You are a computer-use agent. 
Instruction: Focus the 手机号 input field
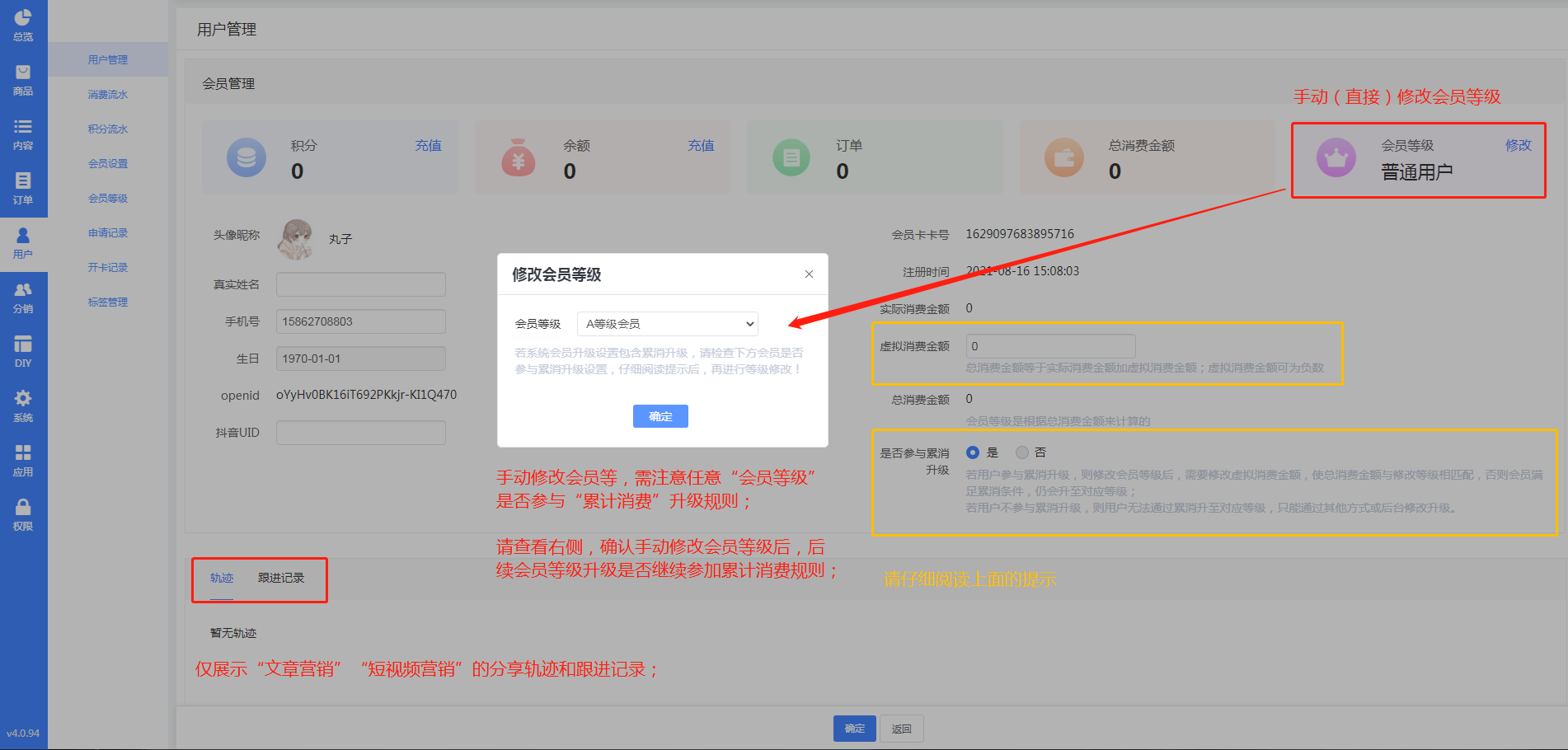tap(361, 321)
